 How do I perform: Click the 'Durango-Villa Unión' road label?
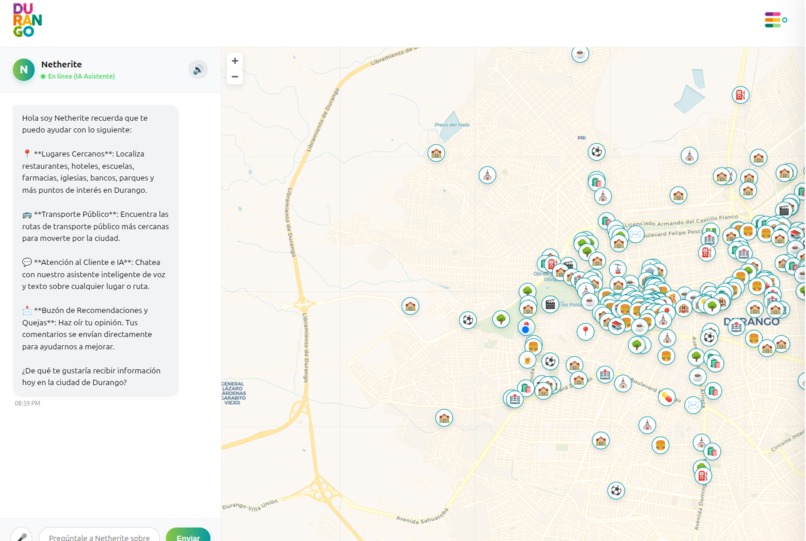(x=250, y=504)
